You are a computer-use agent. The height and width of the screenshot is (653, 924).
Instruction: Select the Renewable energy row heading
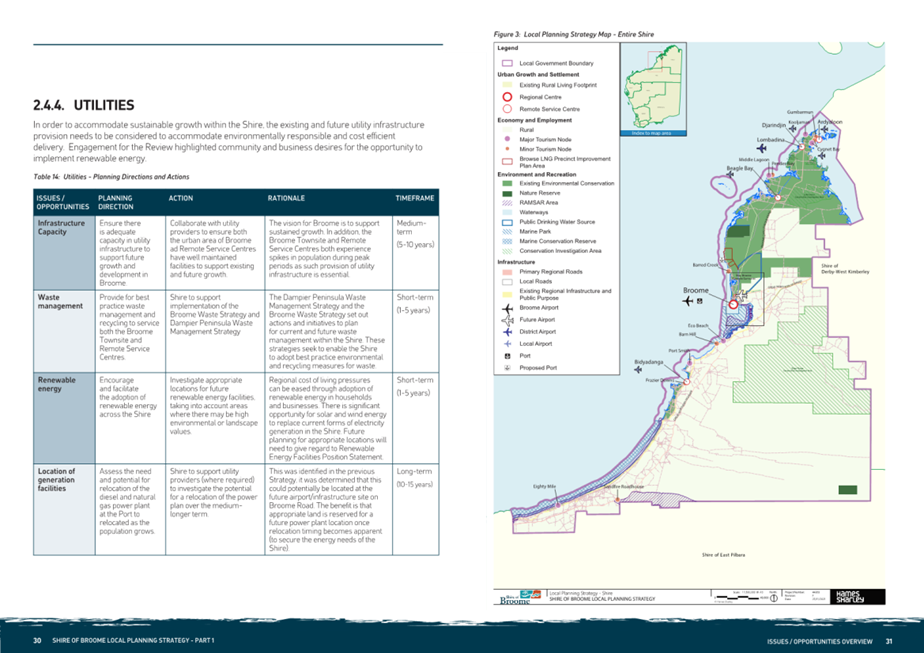[57, 384]
